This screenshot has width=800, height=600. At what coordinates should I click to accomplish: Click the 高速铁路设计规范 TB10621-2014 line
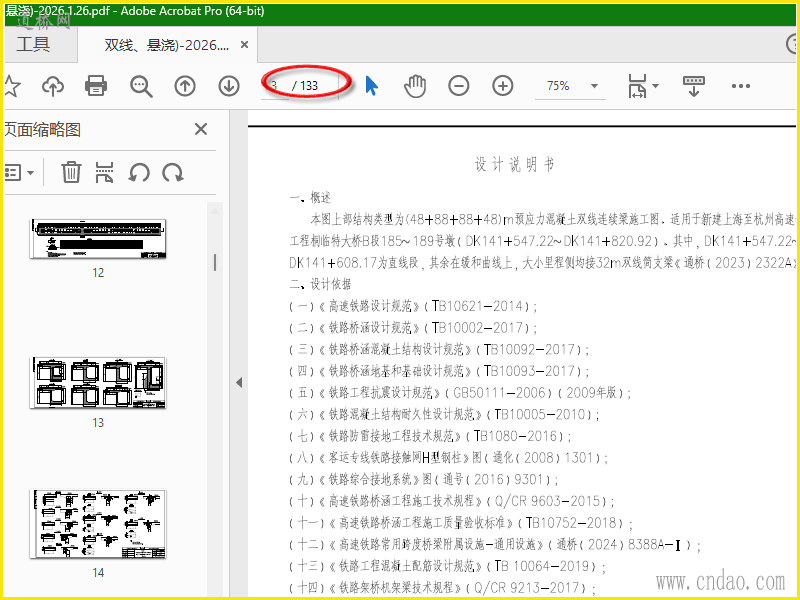(x=413, y=306)
